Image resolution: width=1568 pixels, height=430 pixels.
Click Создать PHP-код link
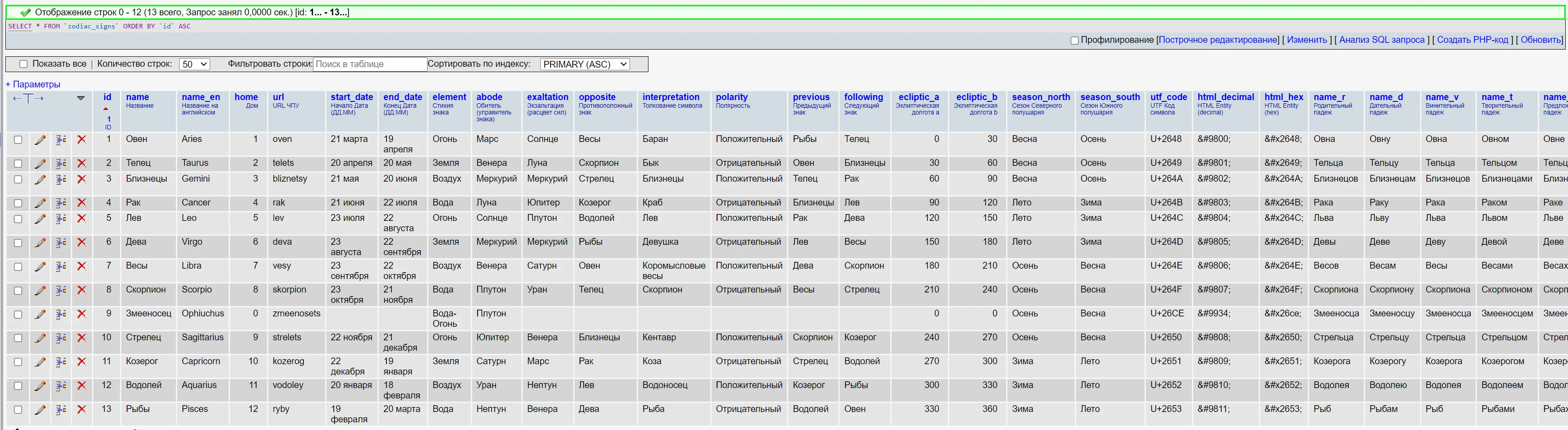pos(1472,40)
